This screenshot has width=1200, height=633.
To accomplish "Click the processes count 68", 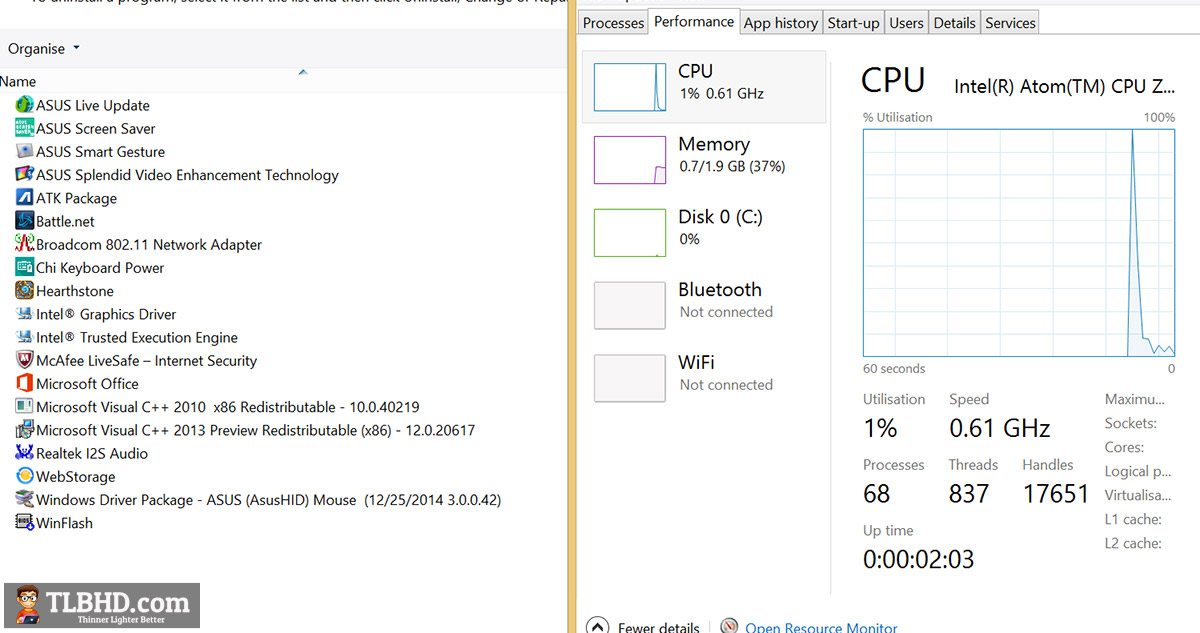I will click(877, 494).
